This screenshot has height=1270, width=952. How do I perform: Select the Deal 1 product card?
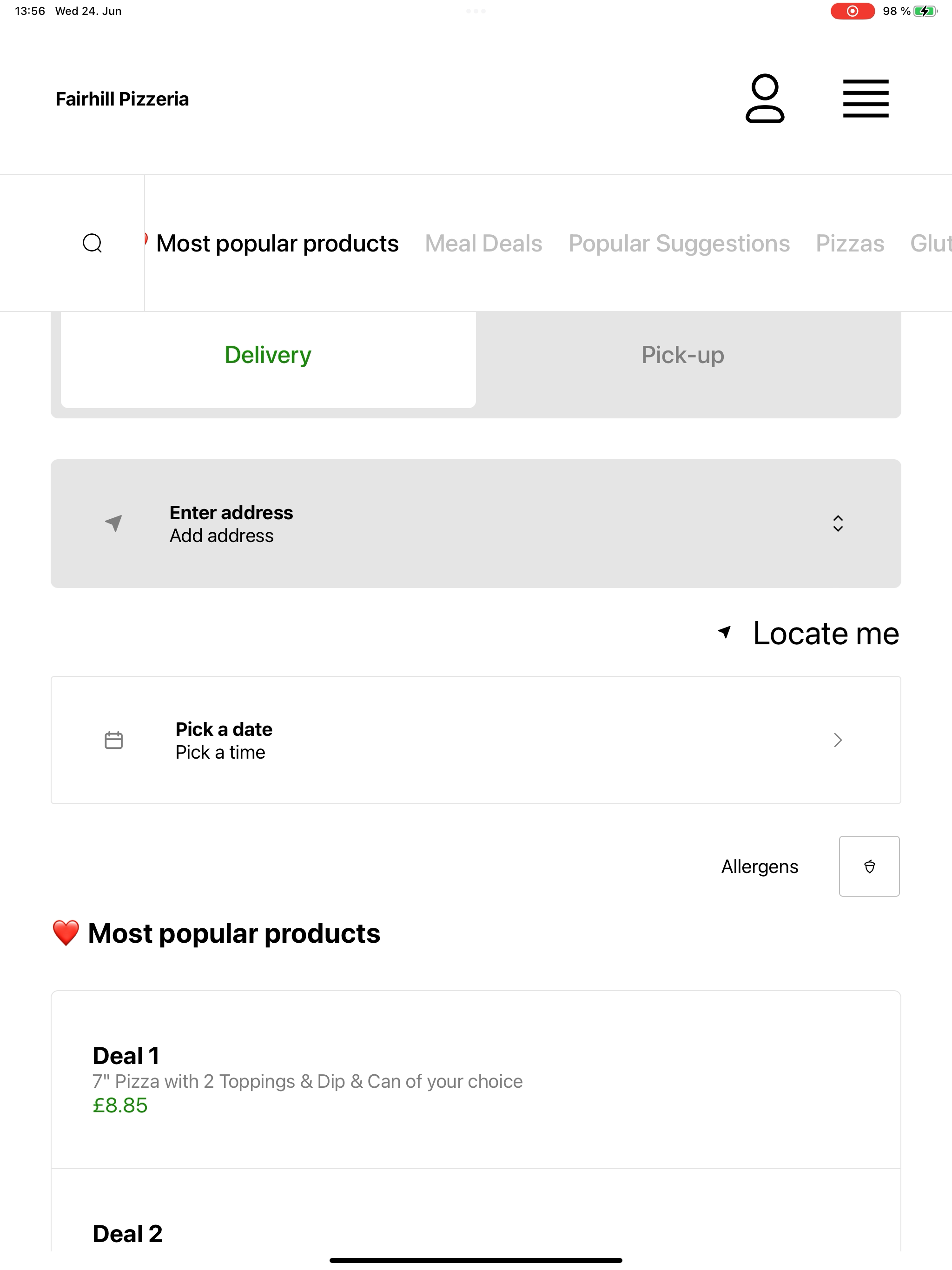[x=476, y=1079]
